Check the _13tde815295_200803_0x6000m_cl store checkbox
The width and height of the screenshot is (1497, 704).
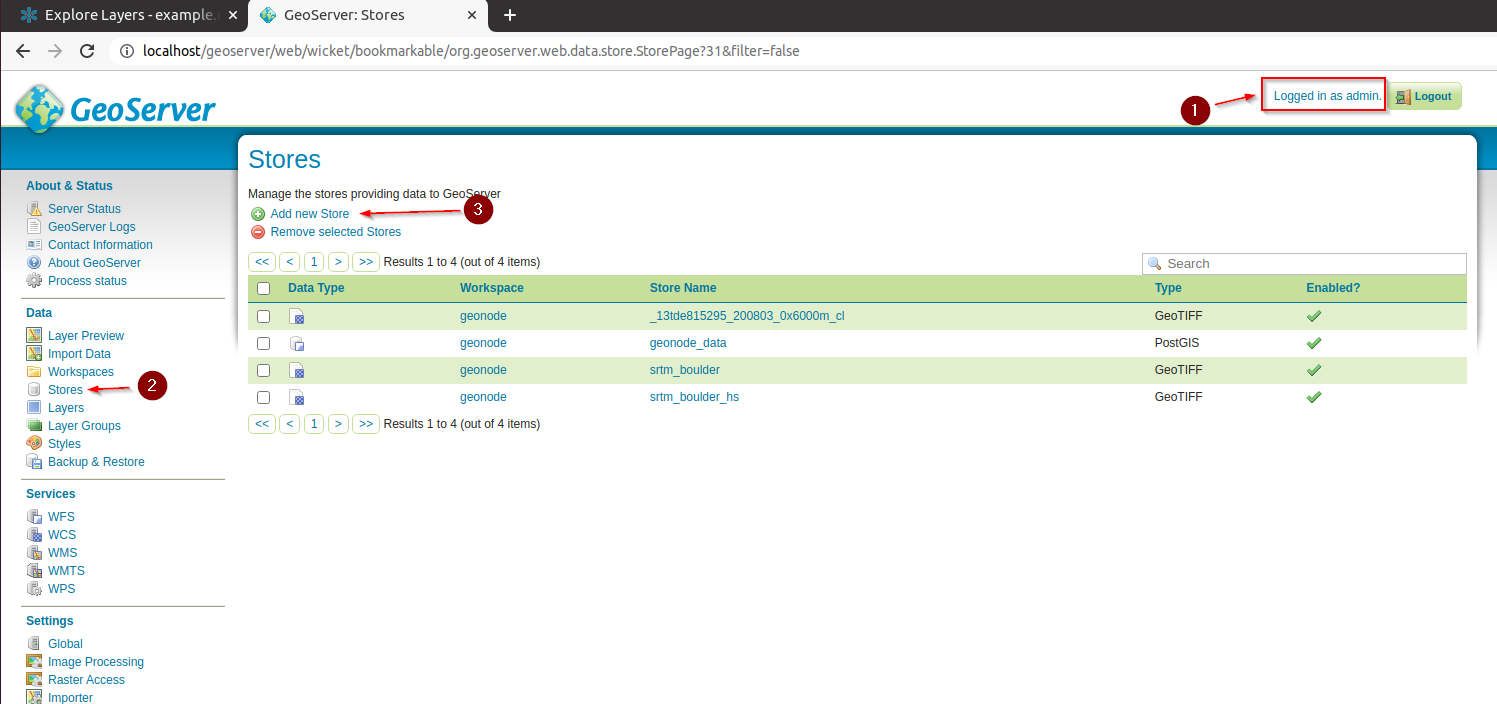pyautogui.click(x=264, y=316)
